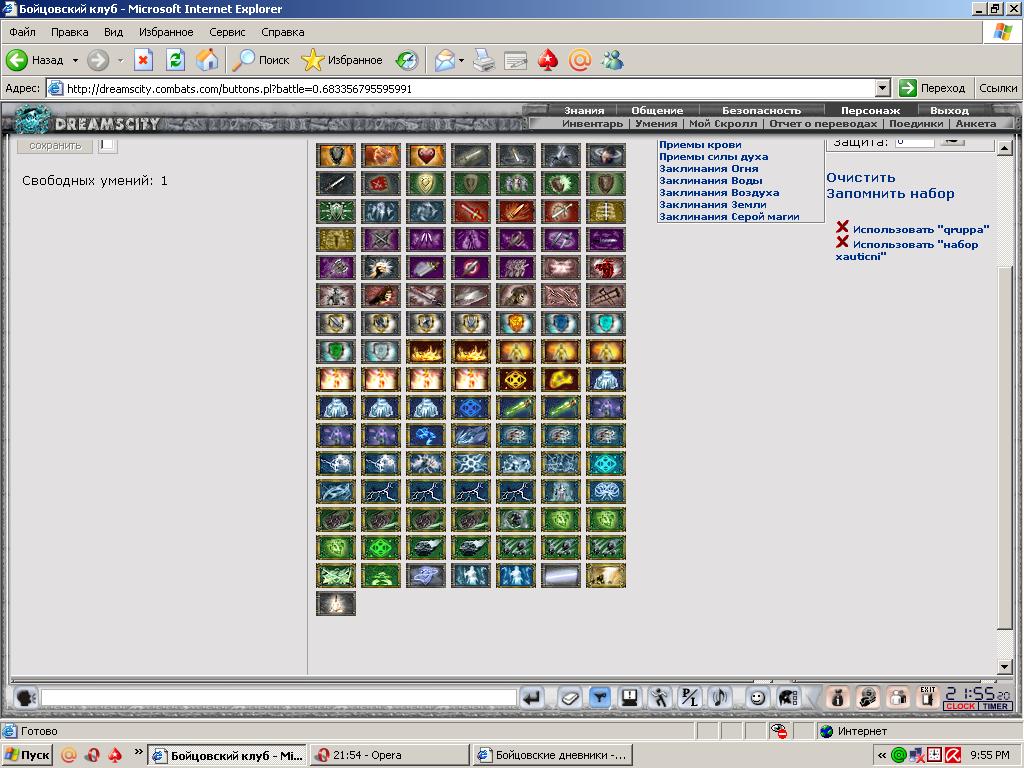Click the IE Home toolbar button
The width and height of the screenshot is (1024, 768).
[x=207, y=60]
